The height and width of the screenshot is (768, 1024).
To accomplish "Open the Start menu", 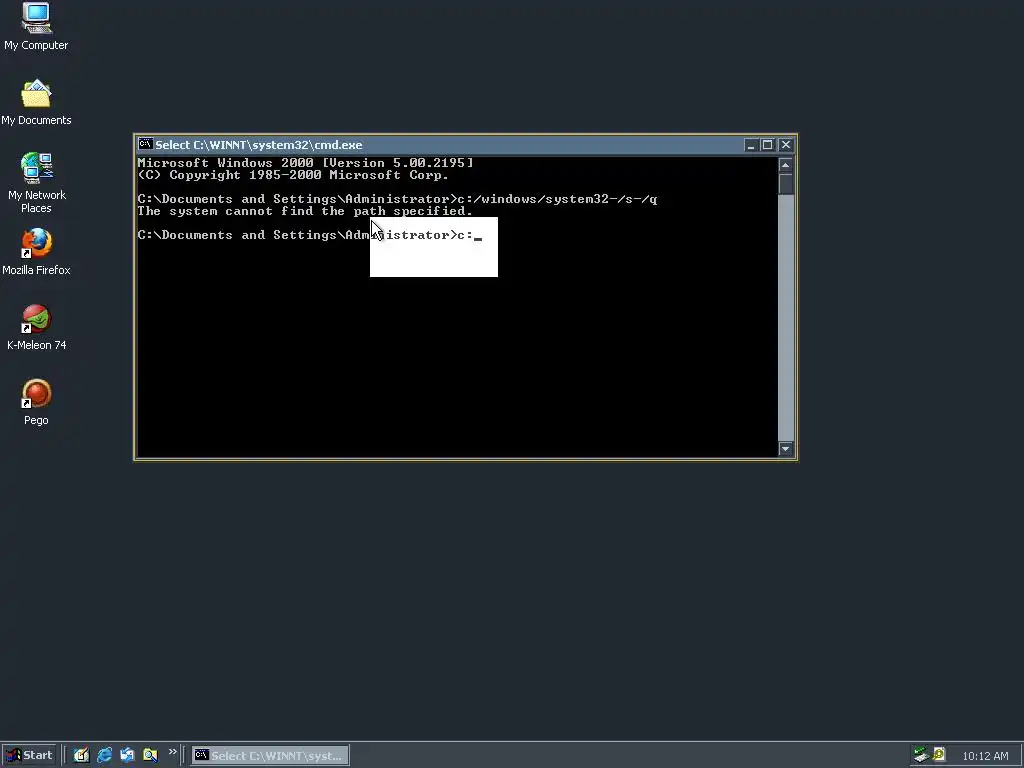I will point(29,756).
